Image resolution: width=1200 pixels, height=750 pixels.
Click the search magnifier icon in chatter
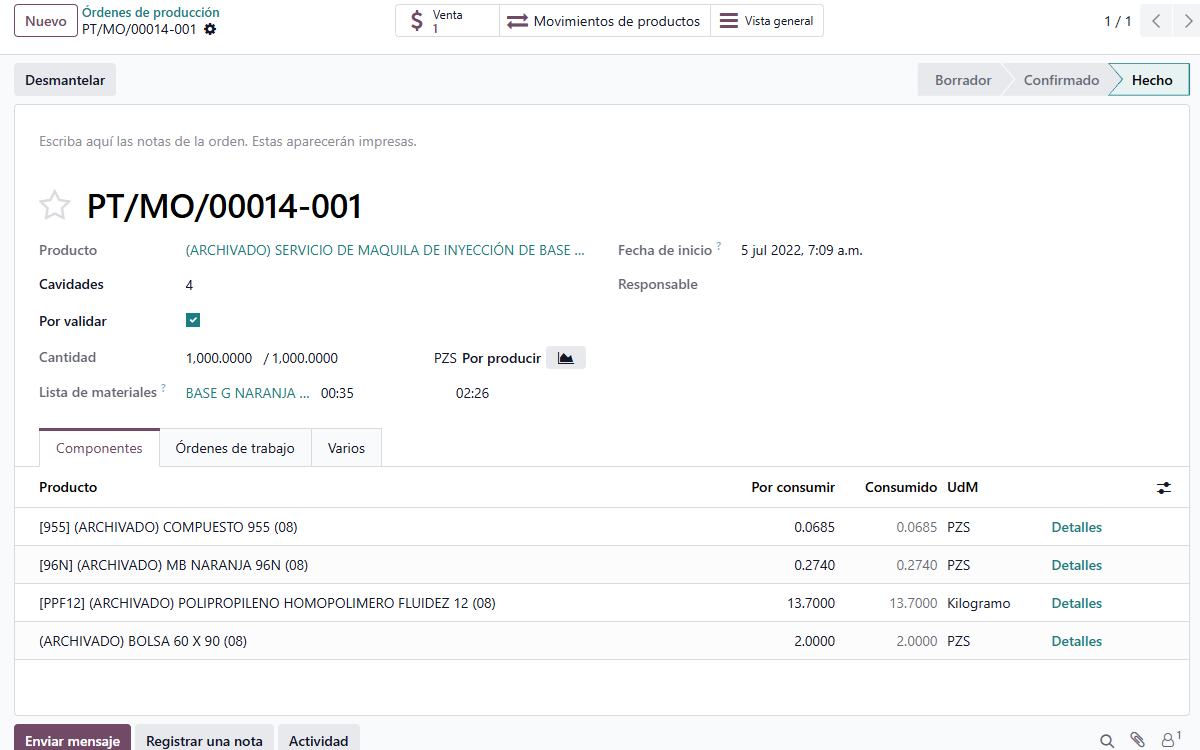point(1107,741)
